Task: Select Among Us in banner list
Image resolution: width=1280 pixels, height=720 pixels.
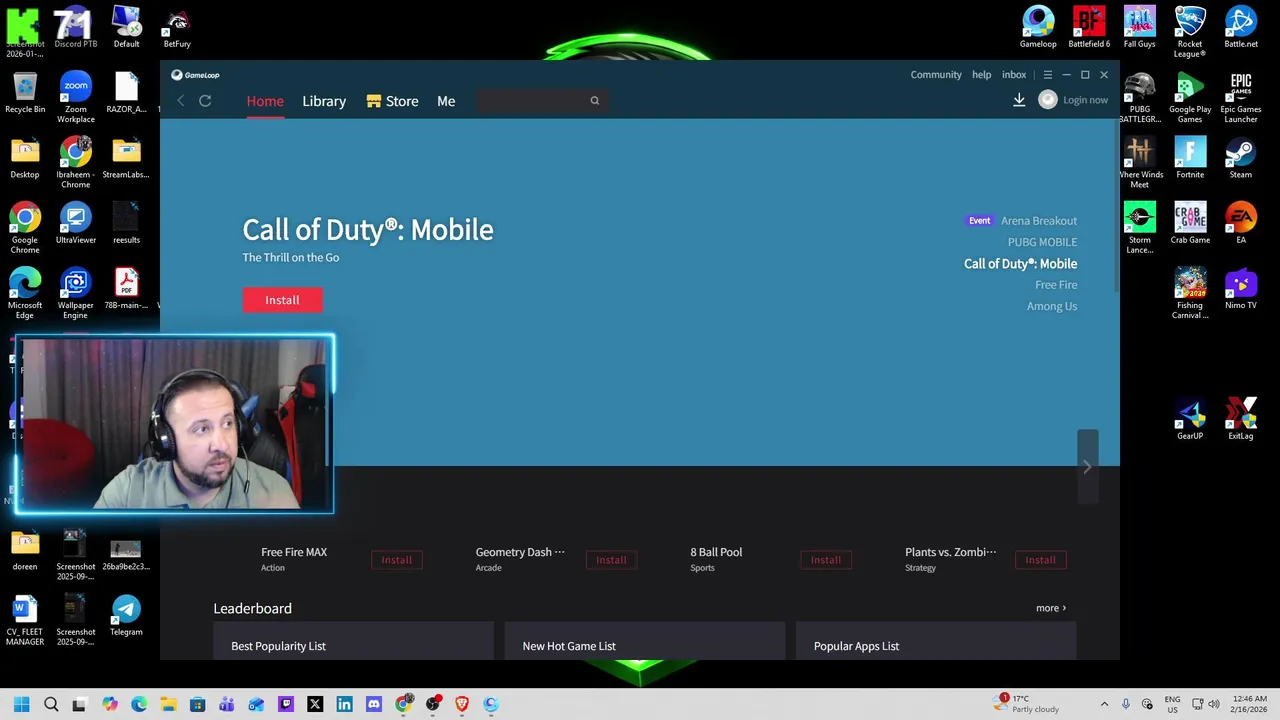Action: (x=1052, y=306)
